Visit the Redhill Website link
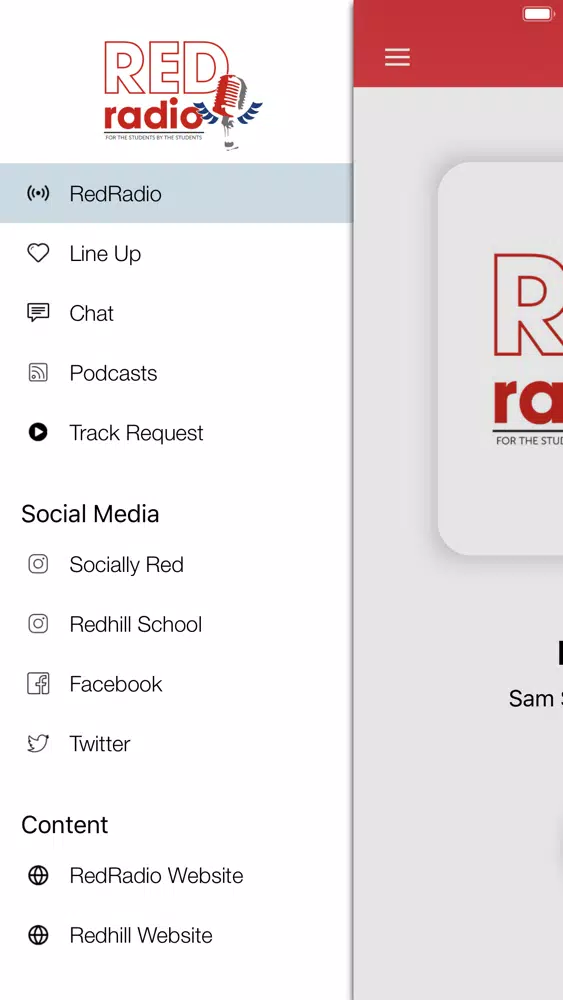 [176, 936]
